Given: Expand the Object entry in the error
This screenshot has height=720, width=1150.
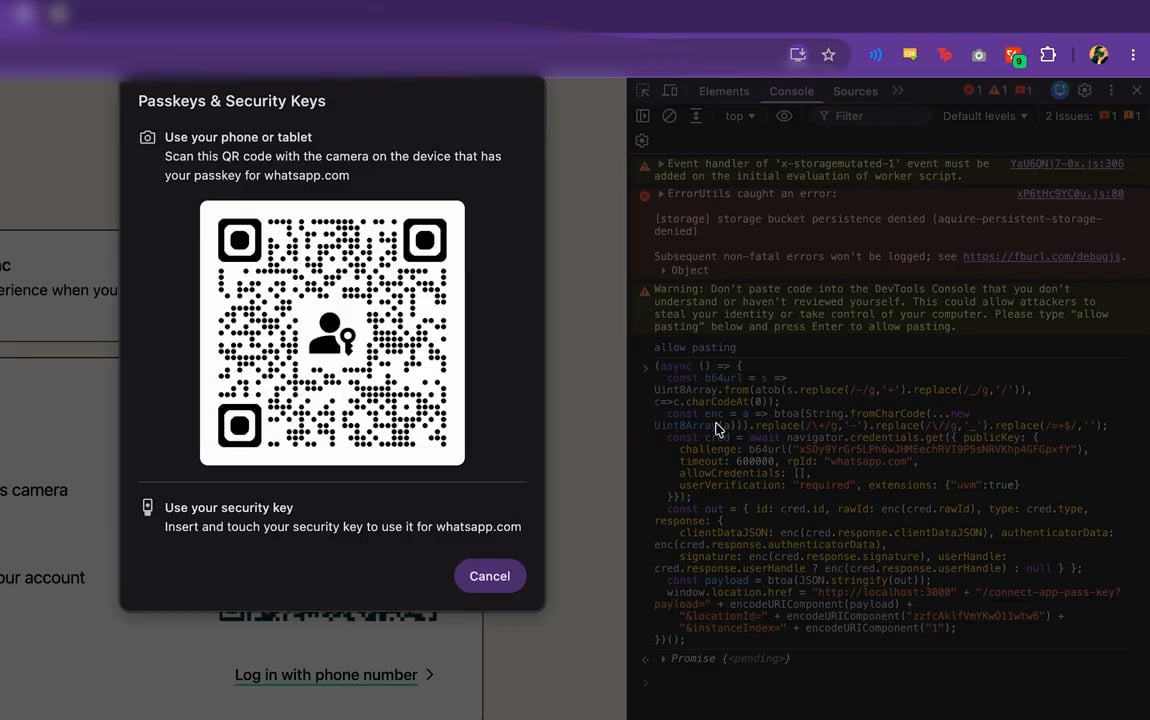Looking at the screenshot, I should 664,271.
